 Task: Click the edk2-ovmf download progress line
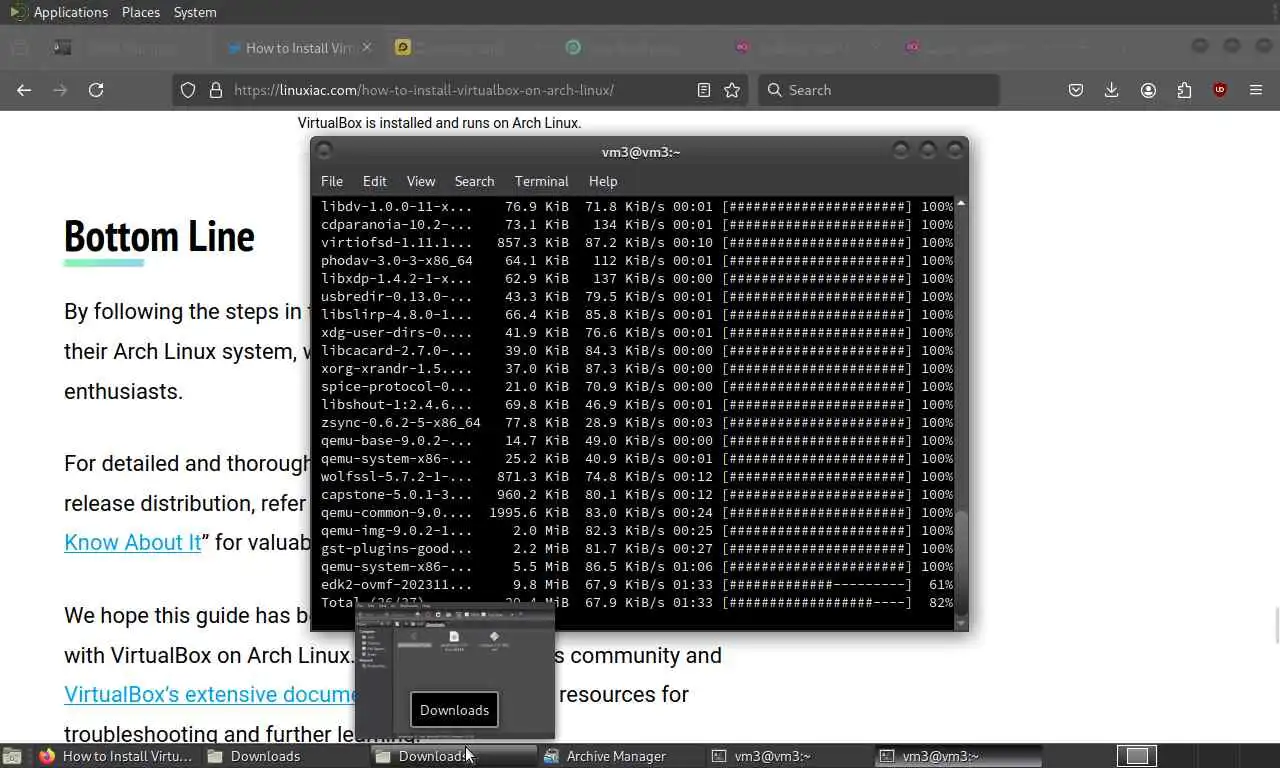click(637, 584)
